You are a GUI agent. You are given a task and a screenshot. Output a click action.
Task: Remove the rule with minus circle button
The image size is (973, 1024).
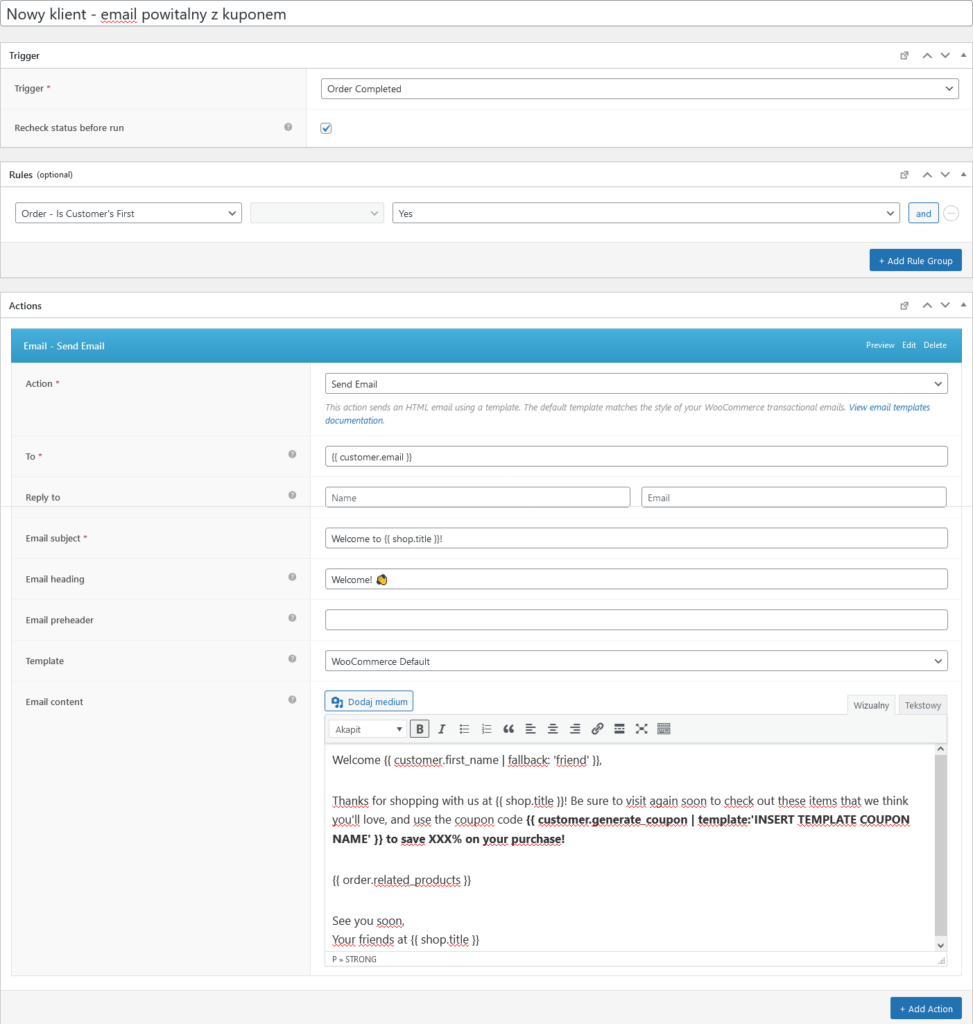(x=951, y=214)
